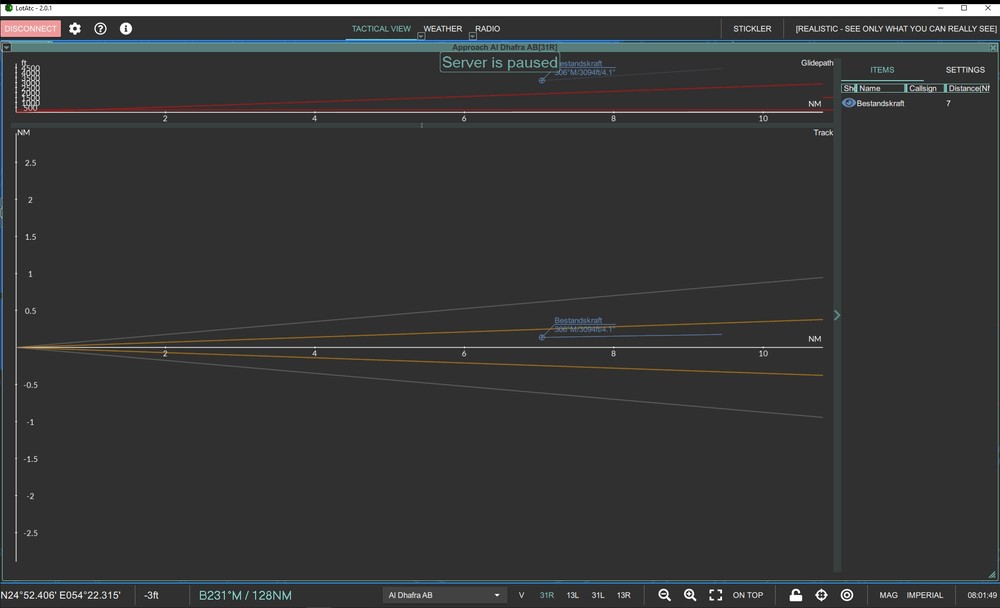Image resolution: width=1000 pixels, height=608 pixels.
Task: Sort by the Distance(NM) column header
Action: pos(969,88)
